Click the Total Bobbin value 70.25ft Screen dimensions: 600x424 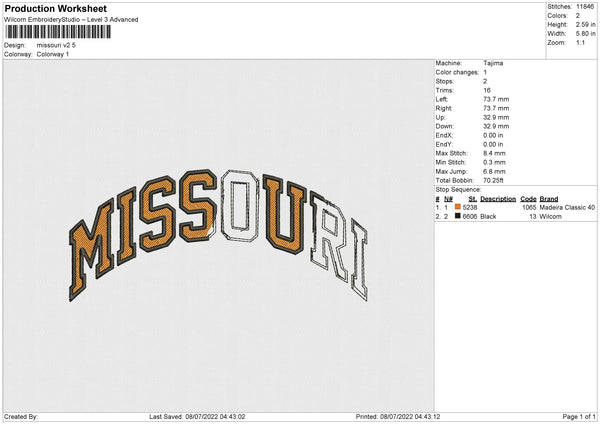493,180
